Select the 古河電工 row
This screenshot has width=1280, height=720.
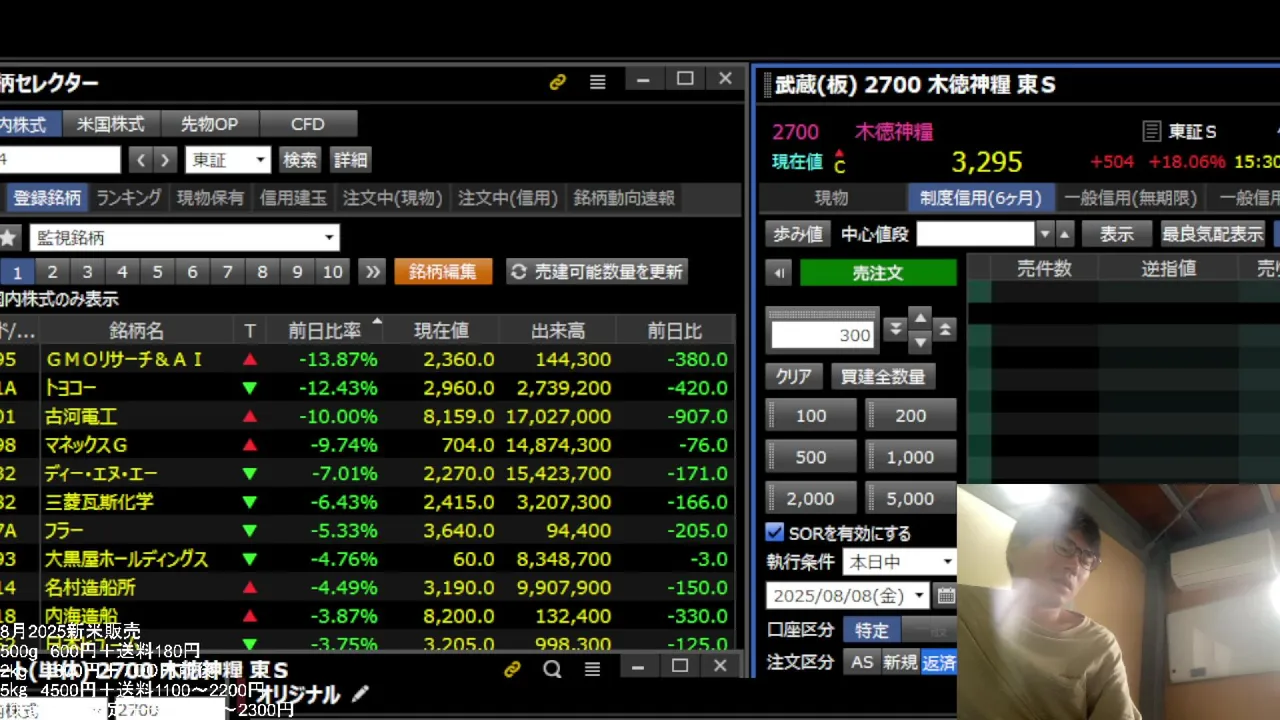point(367,416)
